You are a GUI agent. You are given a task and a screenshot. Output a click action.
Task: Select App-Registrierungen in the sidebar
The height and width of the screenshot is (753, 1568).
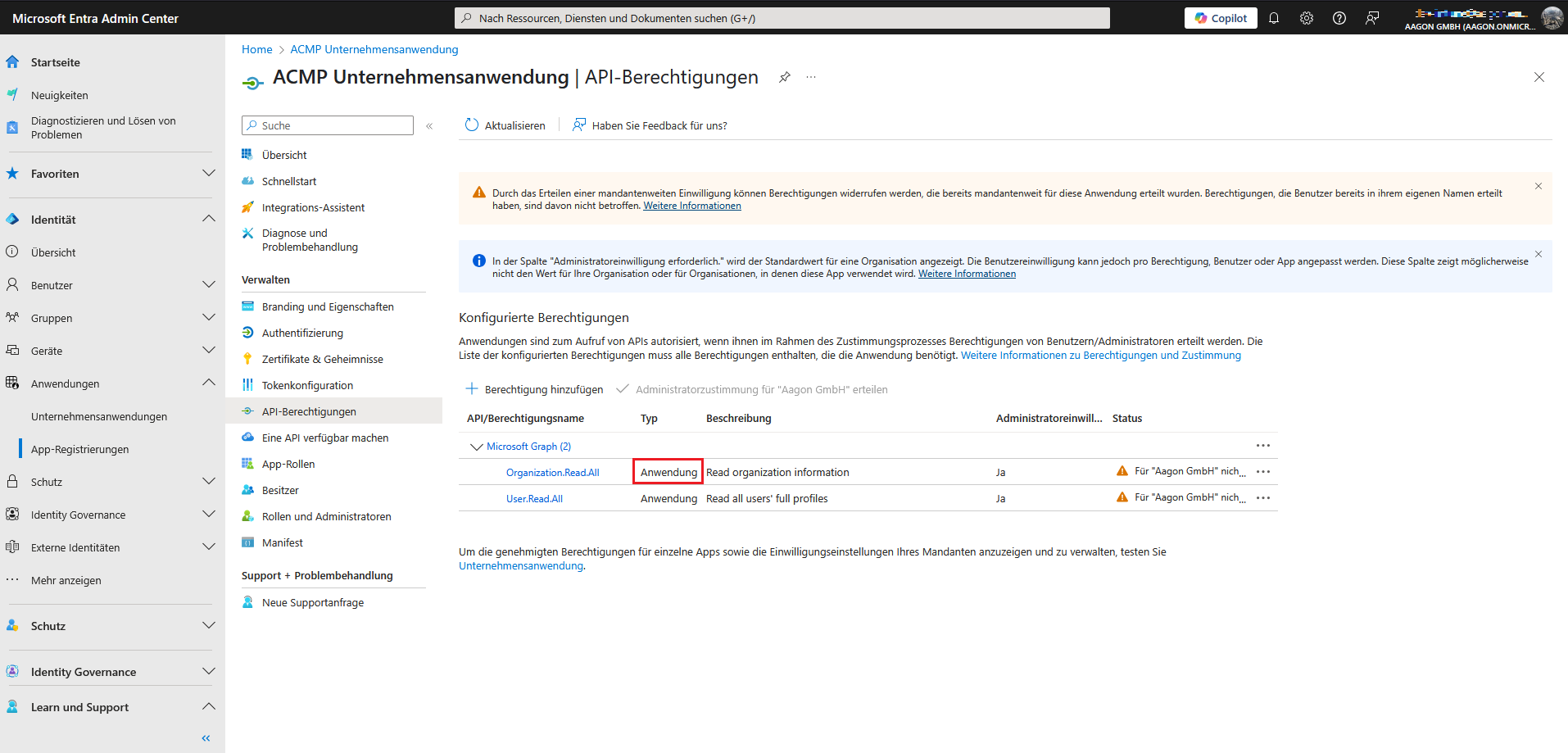79,448
